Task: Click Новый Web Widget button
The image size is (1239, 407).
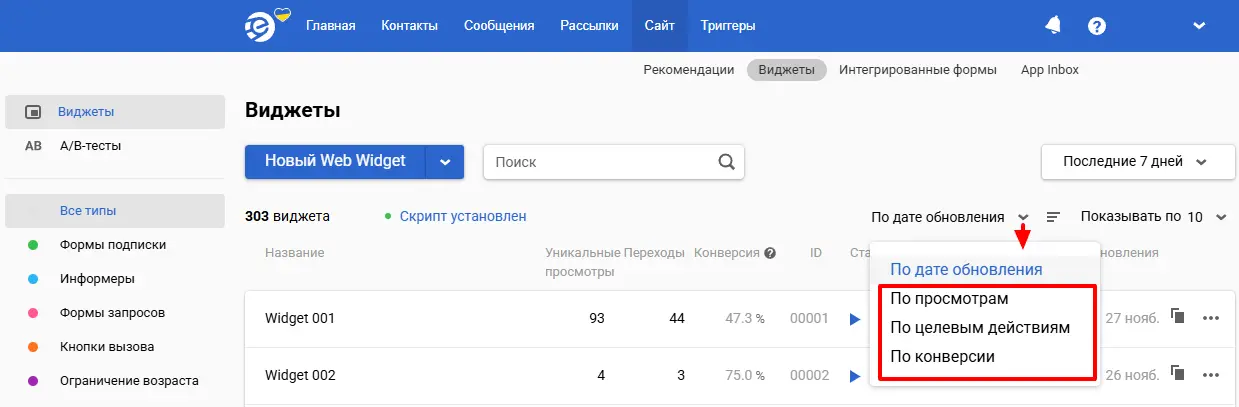Action: [335, 161]
